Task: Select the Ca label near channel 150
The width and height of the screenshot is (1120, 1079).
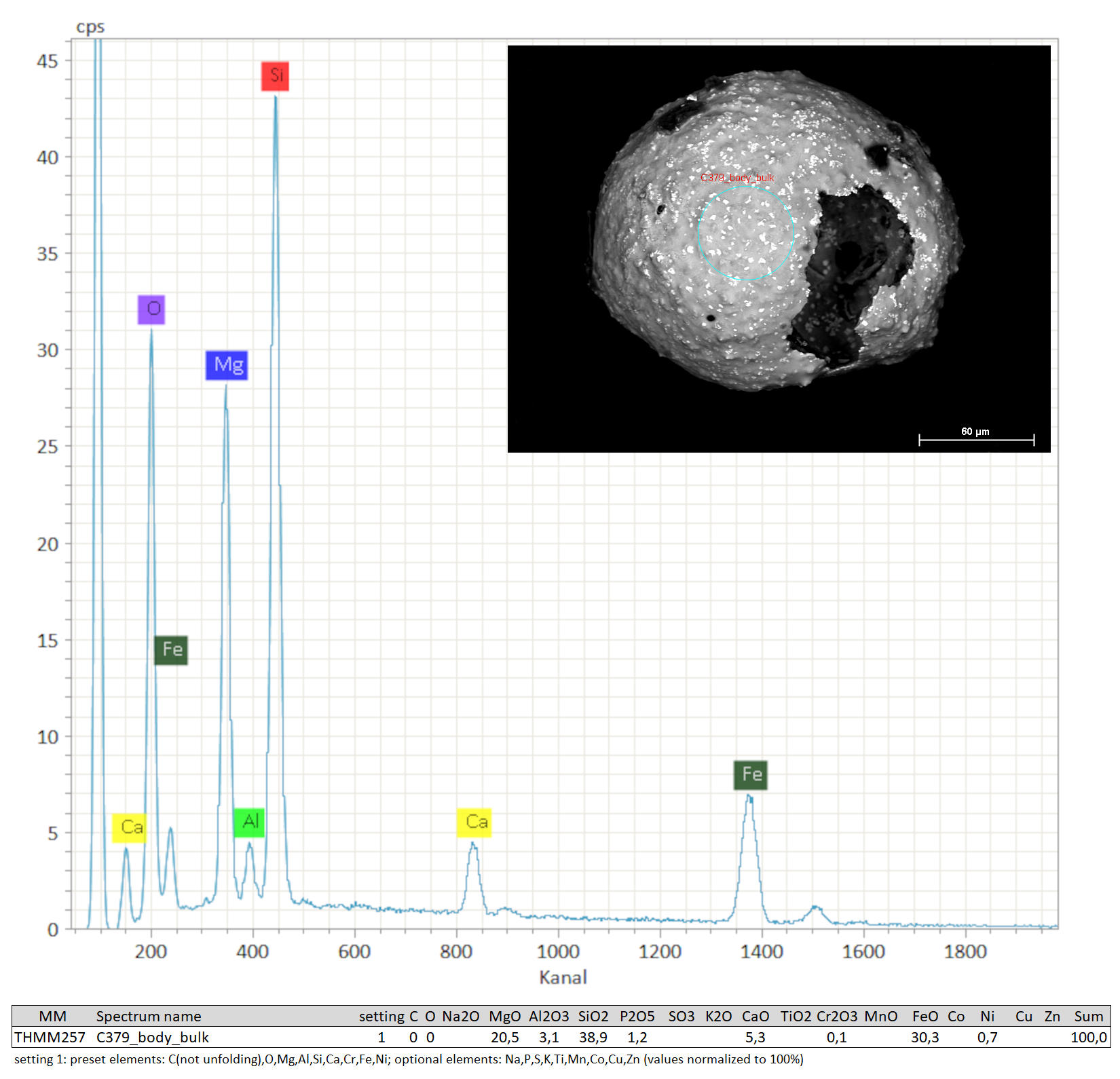Action: pos(130,827)
